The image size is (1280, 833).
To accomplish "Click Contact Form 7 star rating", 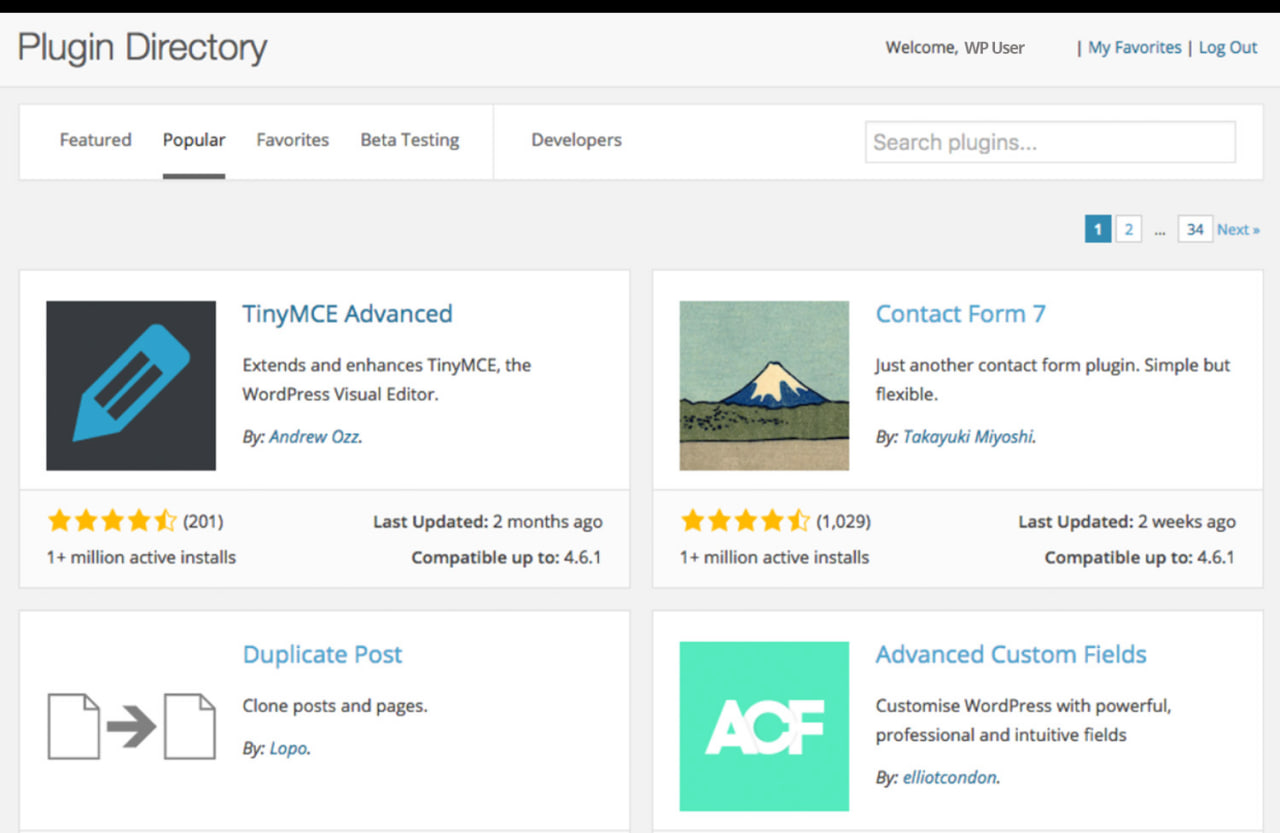I will coord(744,521).
